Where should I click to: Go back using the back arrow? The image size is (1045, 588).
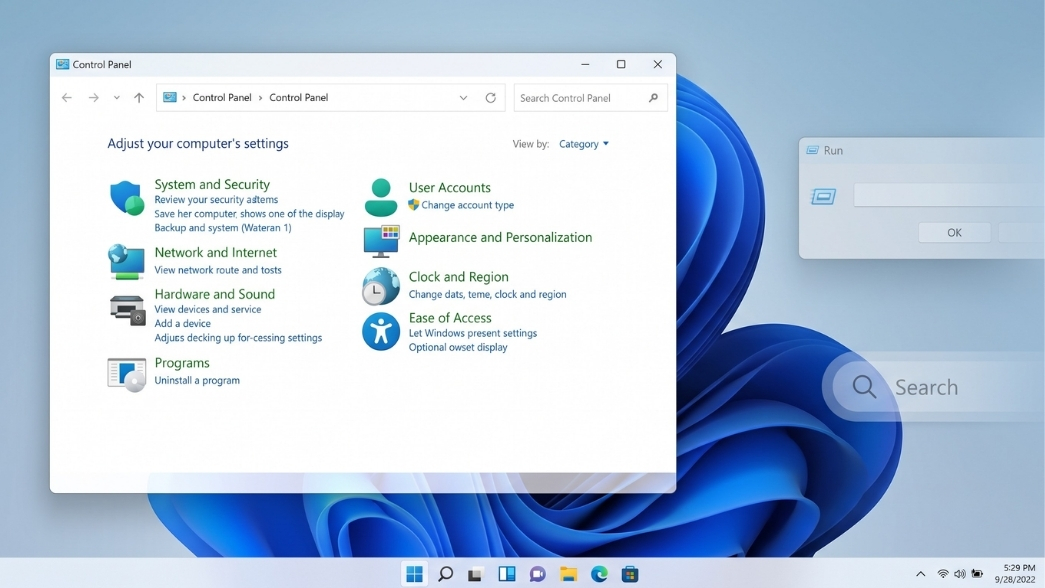[x=67, y=97]
